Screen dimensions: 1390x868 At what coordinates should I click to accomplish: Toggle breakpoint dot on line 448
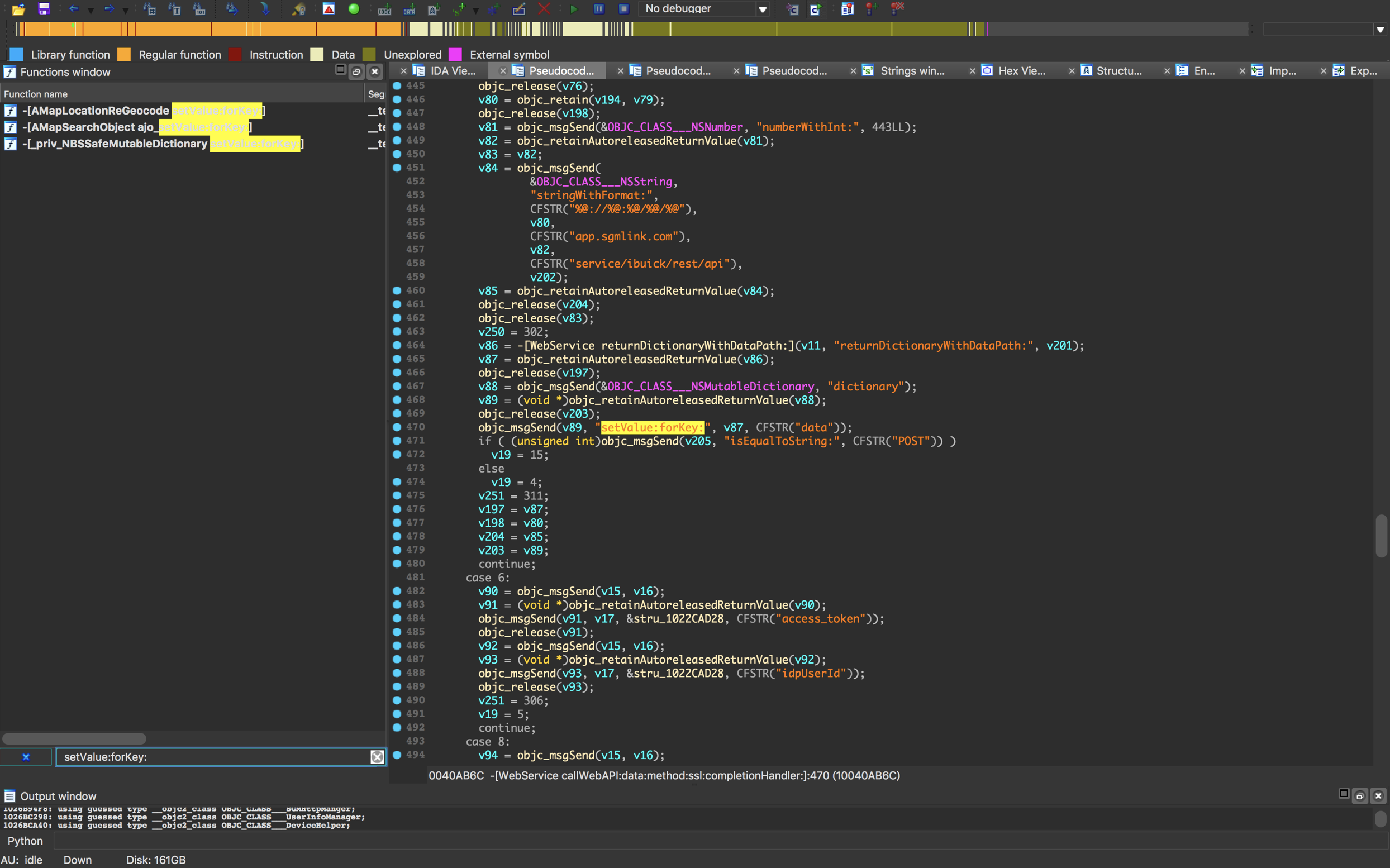pyautogui.click(x=397, y=127)
